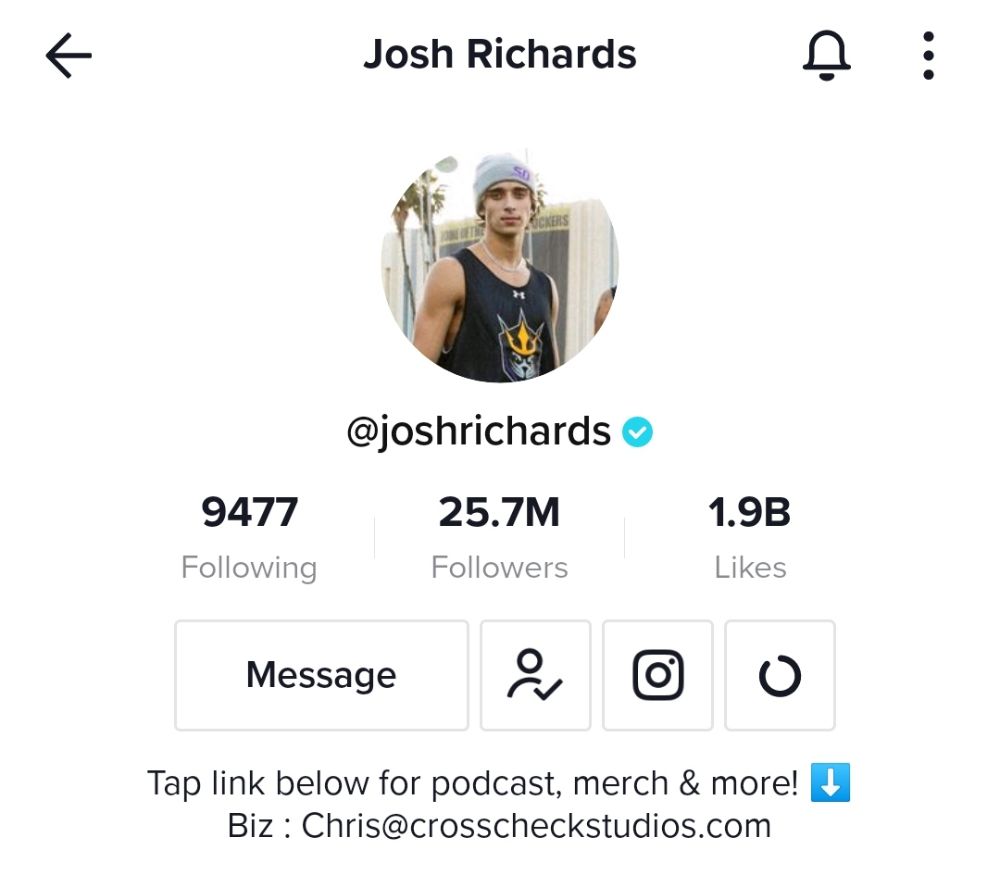Tap the followed-user checkmark icon

point(535,675)
